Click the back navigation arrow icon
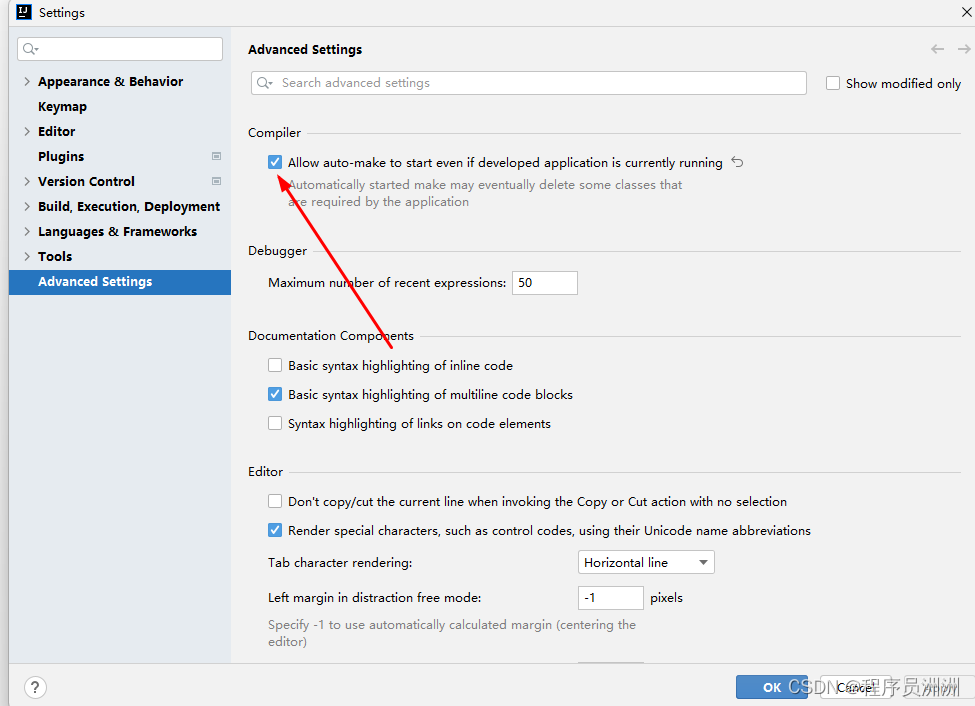975x706 pixels. point(937,49)
